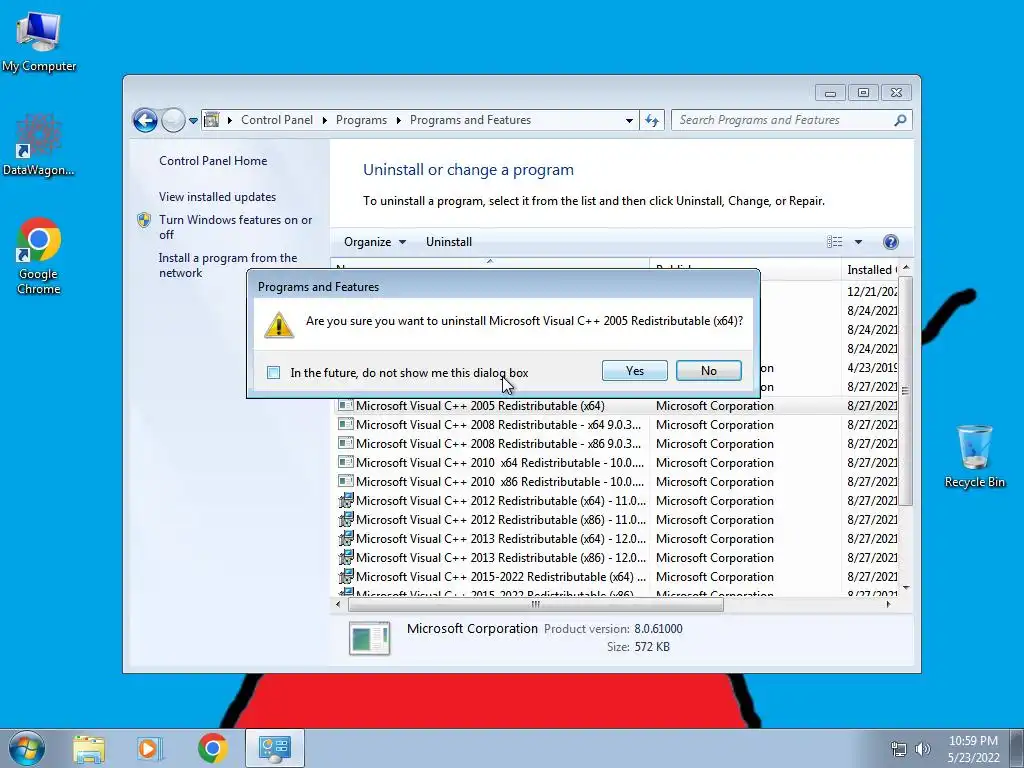Screen dimensions: 1024x768
Task: Select Visual C++ 2010 x64 Redistributable row
Action: 616,462
